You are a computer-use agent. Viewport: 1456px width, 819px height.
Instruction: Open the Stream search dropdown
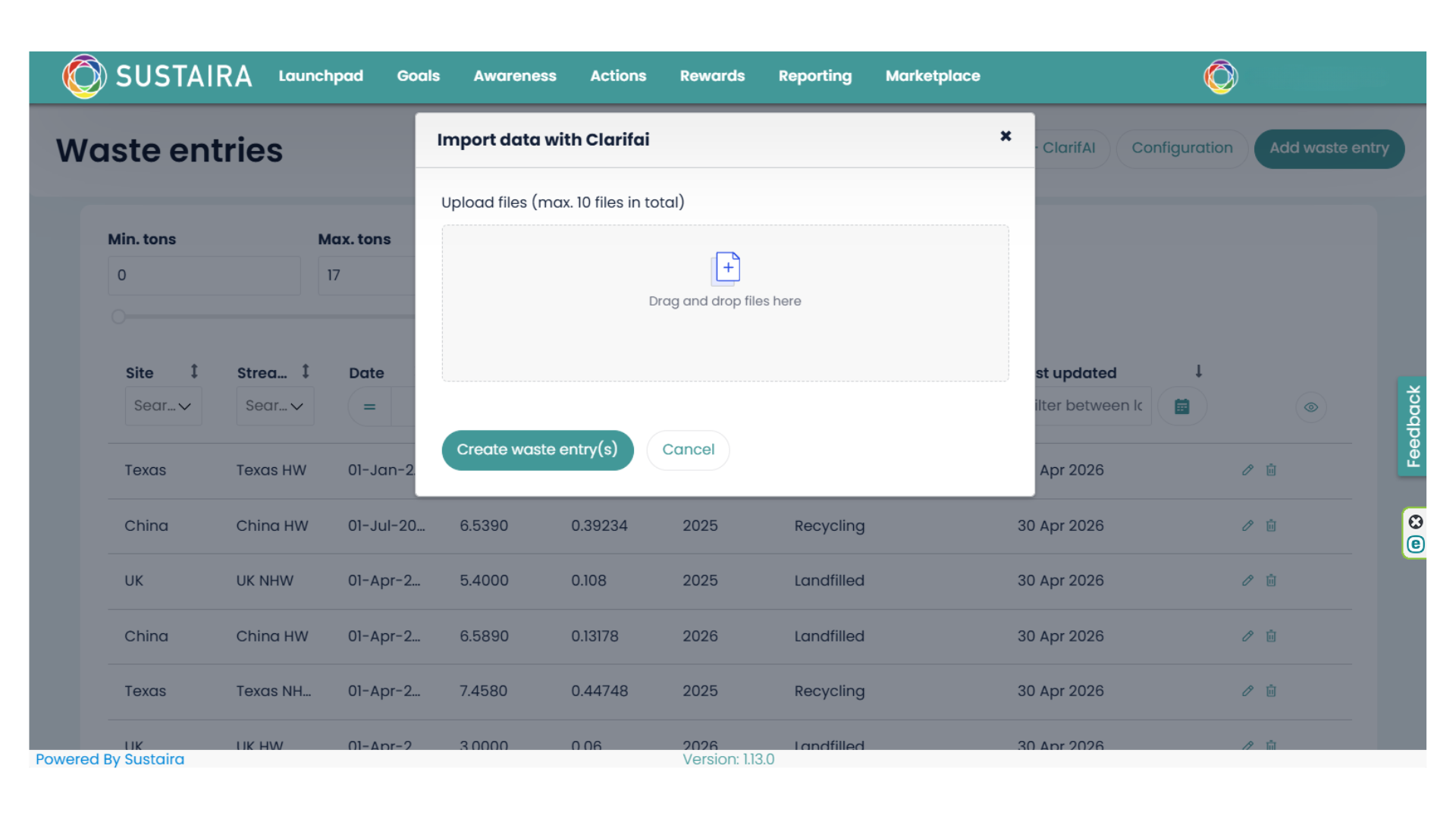[x=275, y=406]
